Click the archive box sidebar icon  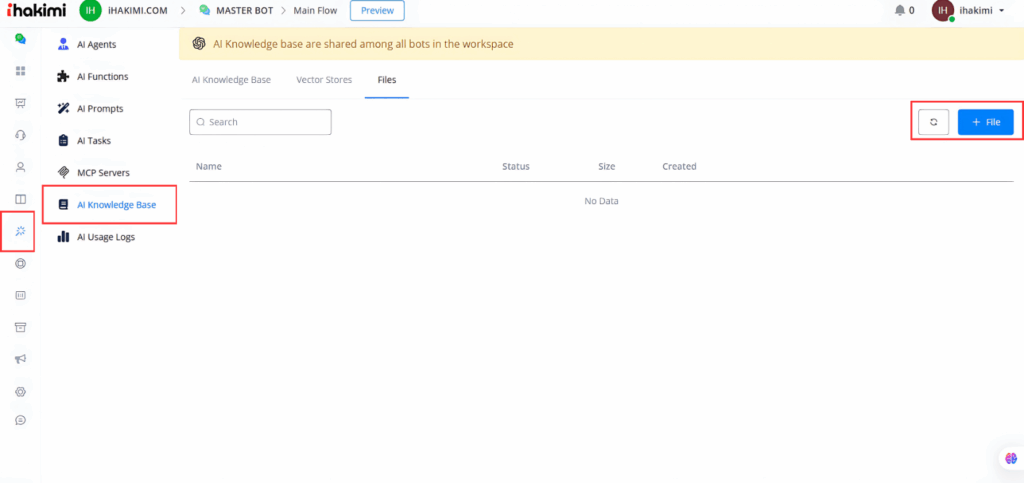(x=20, y=327)
